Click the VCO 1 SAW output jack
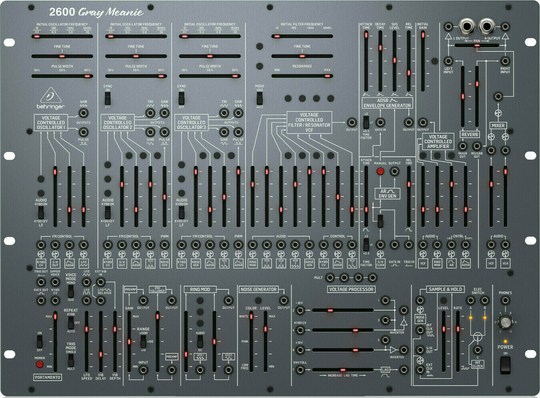The width and height of the screenshot is (540, 398). [x=83, y=113]
